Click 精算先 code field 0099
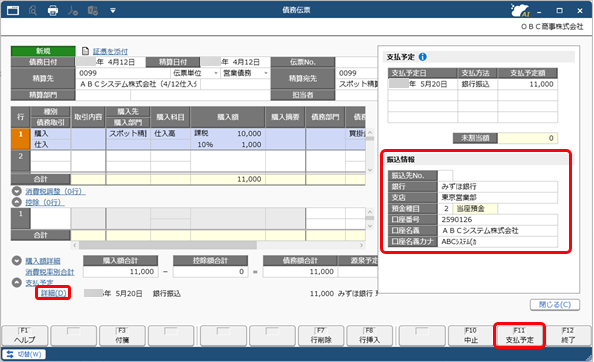The width and height of the screenshot is (594, 362). pos(123,73)
